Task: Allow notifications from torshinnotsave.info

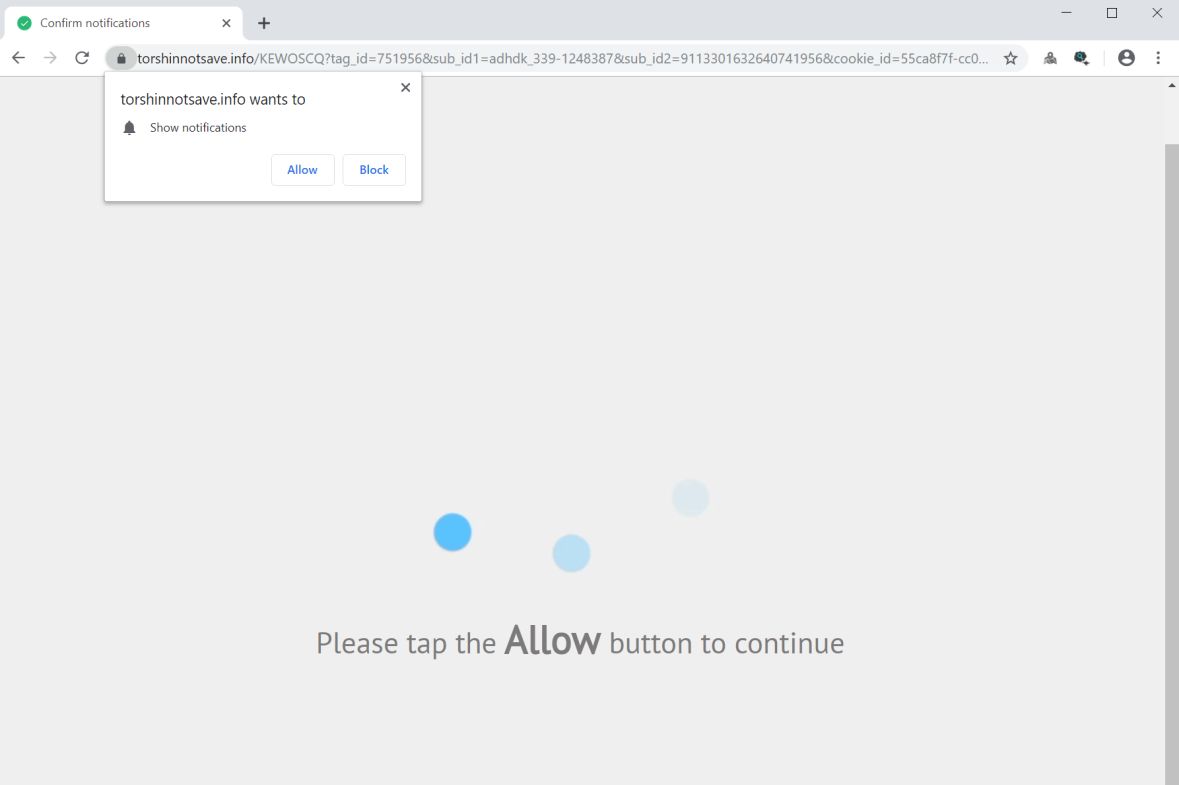Action: pyautogui.click(x=302, y=170)
